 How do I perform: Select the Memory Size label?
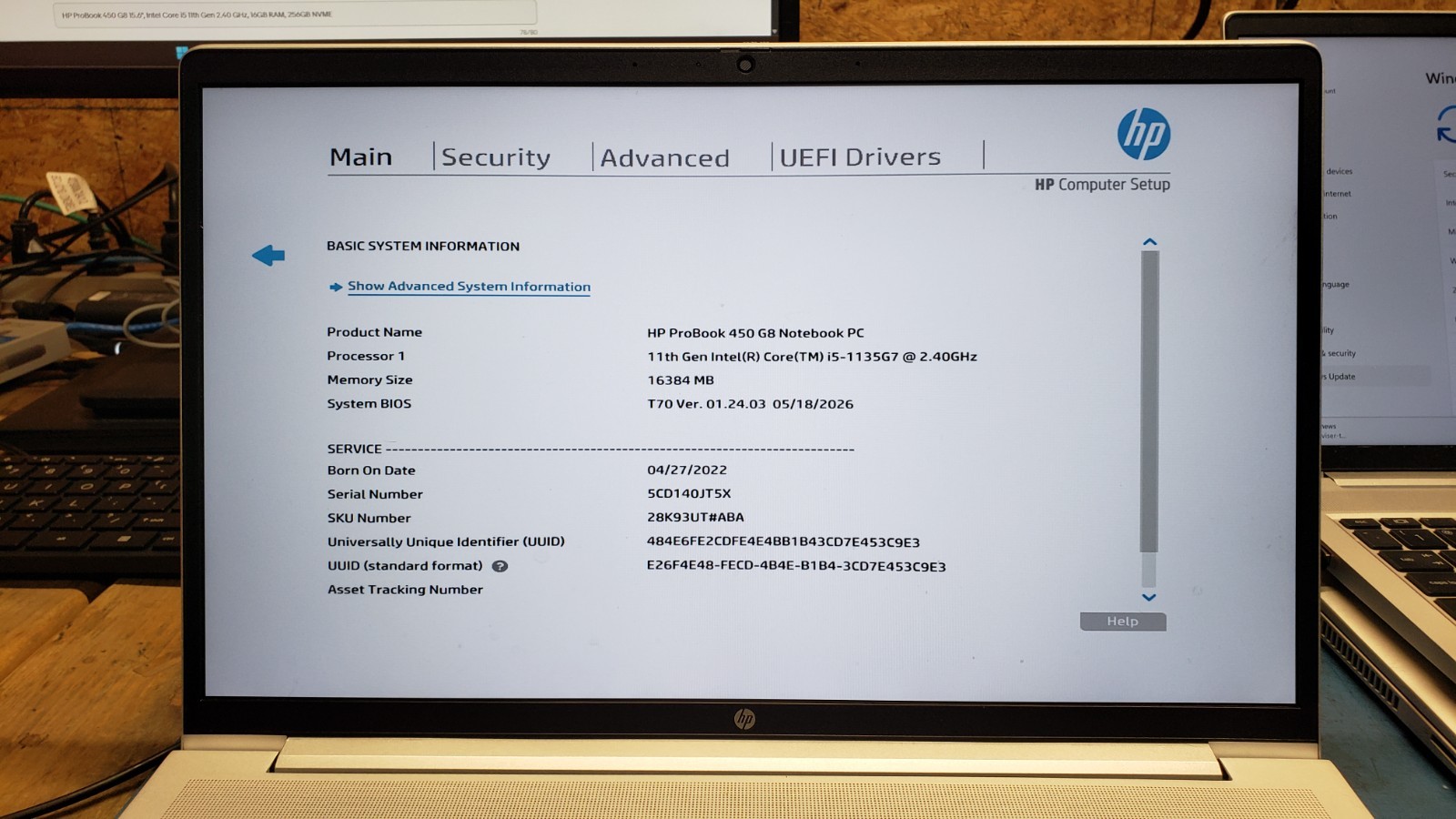coord(369,379)
